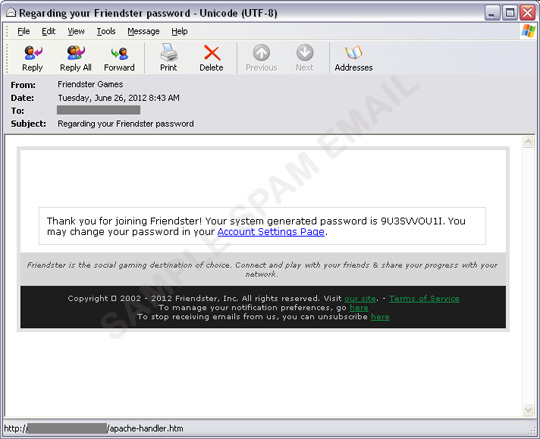Click 'here' for notification preferences
Viewport: 540px width, 439px height.
tap(359, 307)
